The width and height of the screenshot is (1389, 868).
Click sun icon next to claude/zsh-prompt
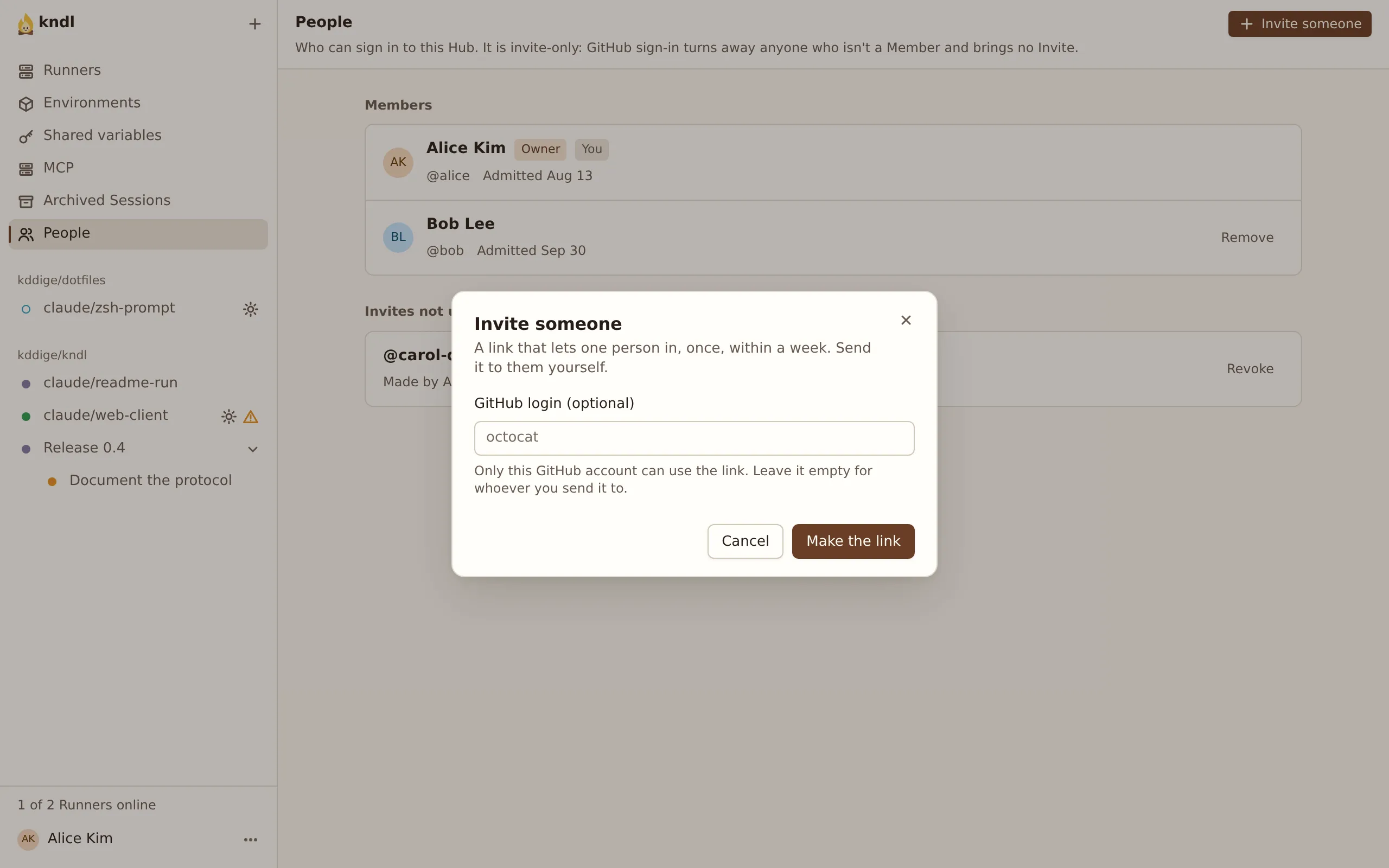tap(250, 309)
